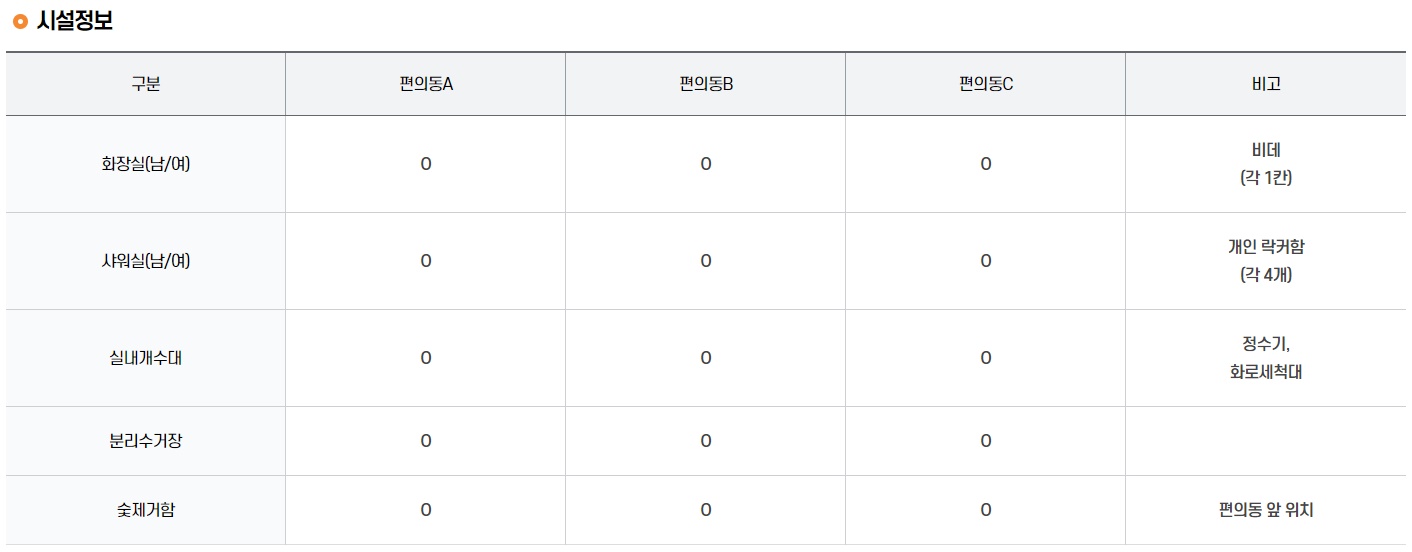
Task: Click the 편의동C mark for 실내개수대
Action: (986, 358)
